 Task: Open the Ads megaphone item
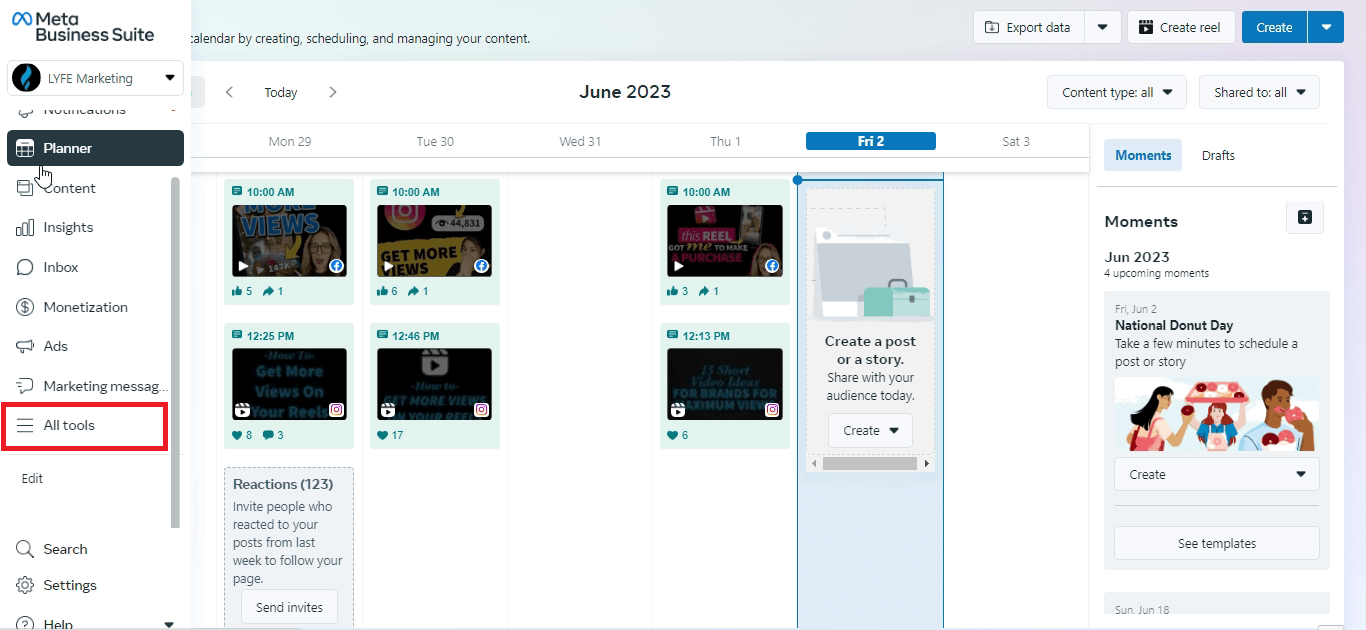point(55,346)
